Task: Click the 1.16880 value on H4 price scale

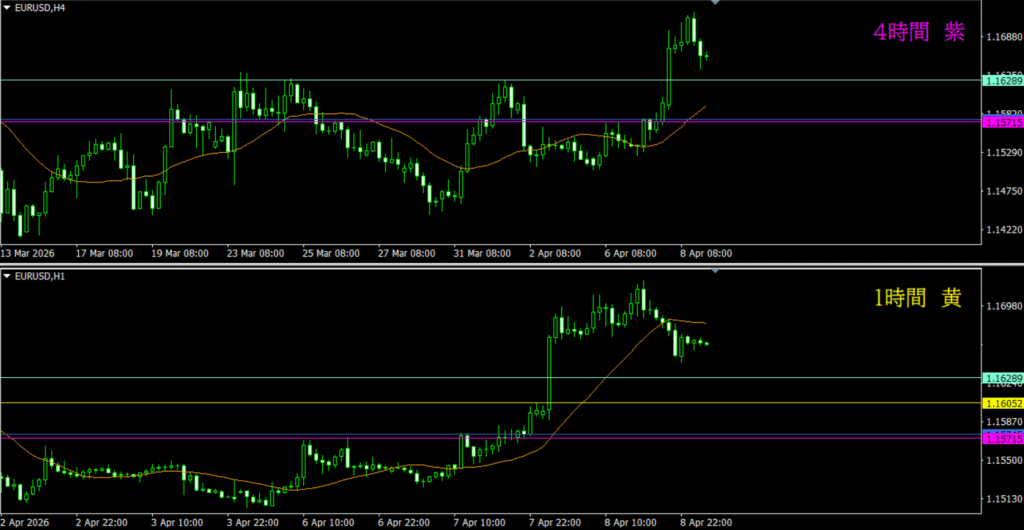Action: [1002, 38]
